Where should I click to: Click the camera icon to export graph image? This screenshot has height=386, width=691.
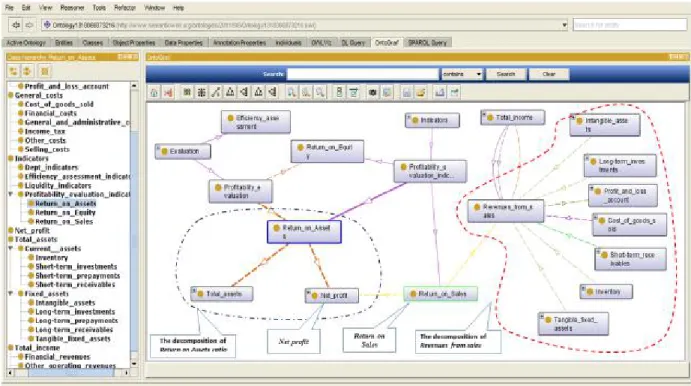point(373,92)
